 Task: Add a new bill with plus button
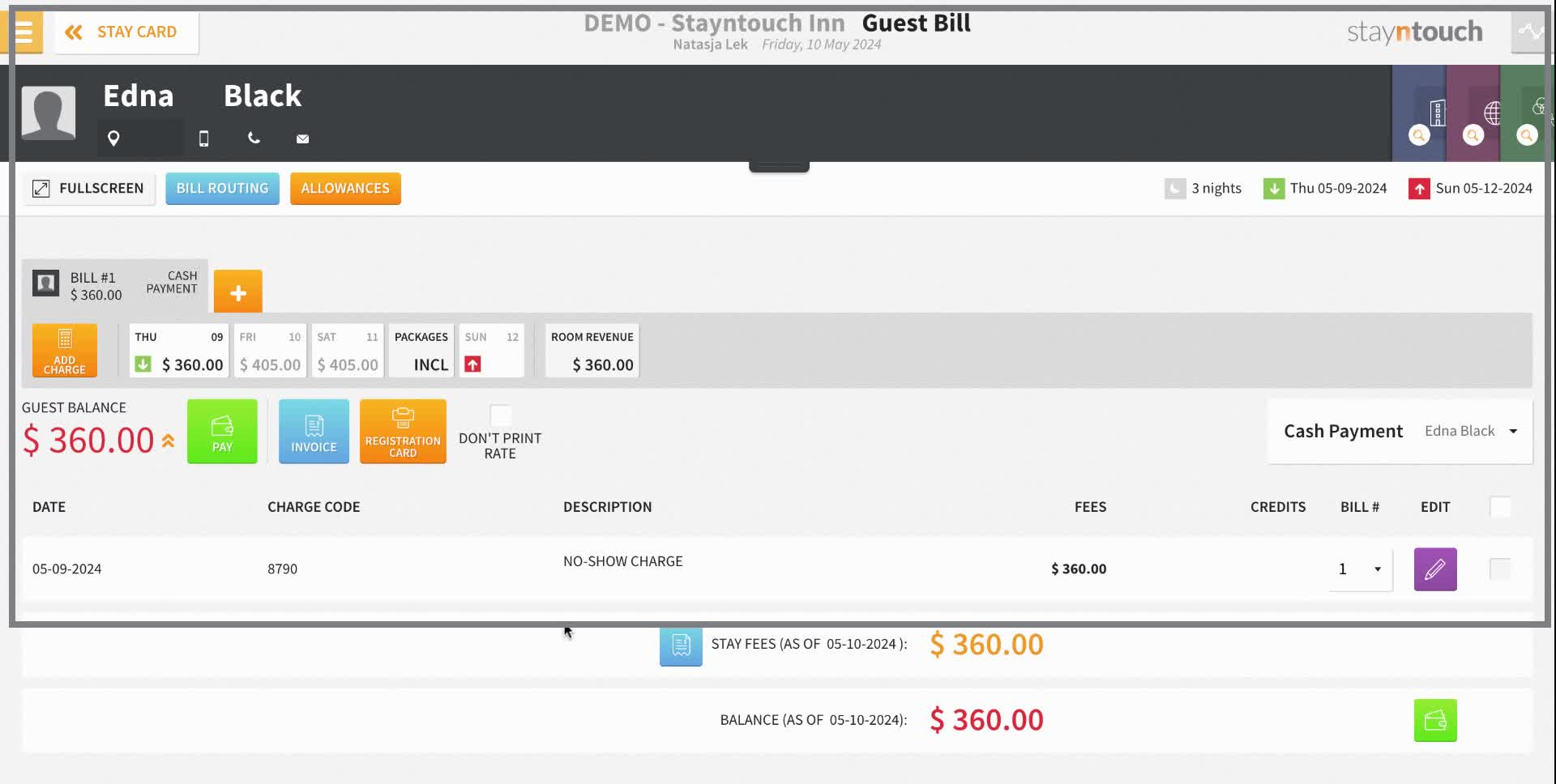[x=238, y=292]
